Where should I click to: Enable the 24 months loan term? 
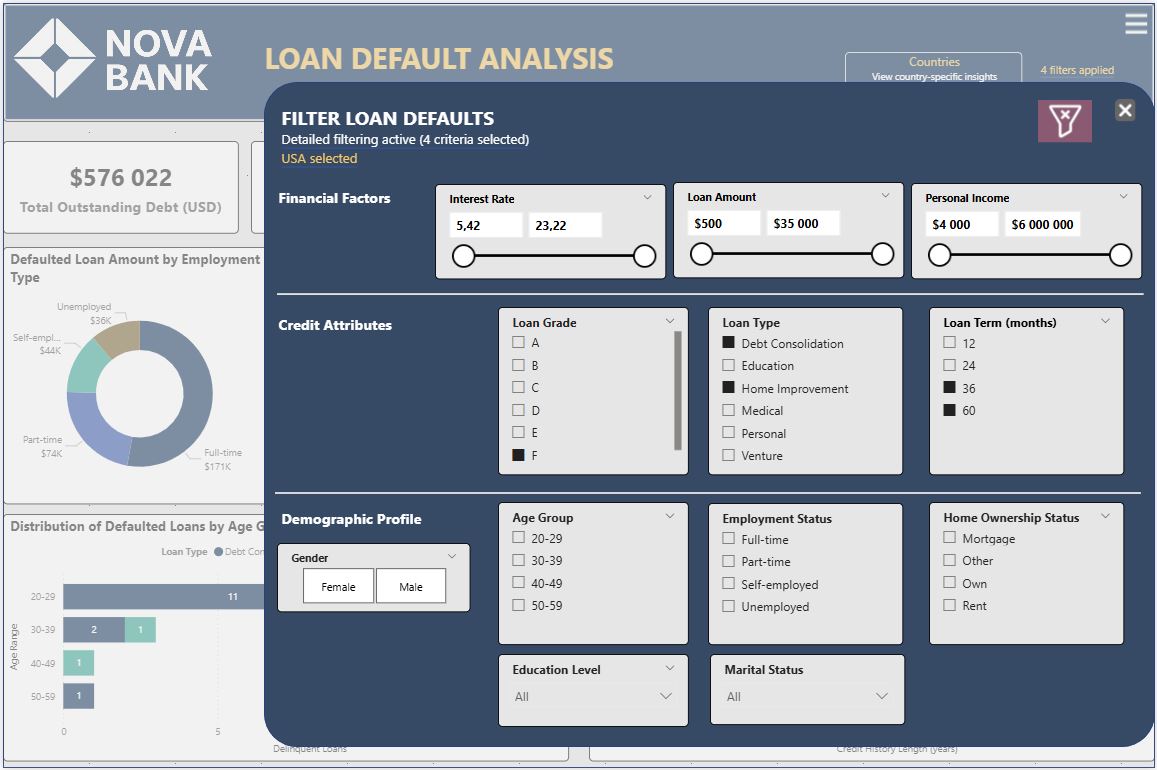click(949, 365)
